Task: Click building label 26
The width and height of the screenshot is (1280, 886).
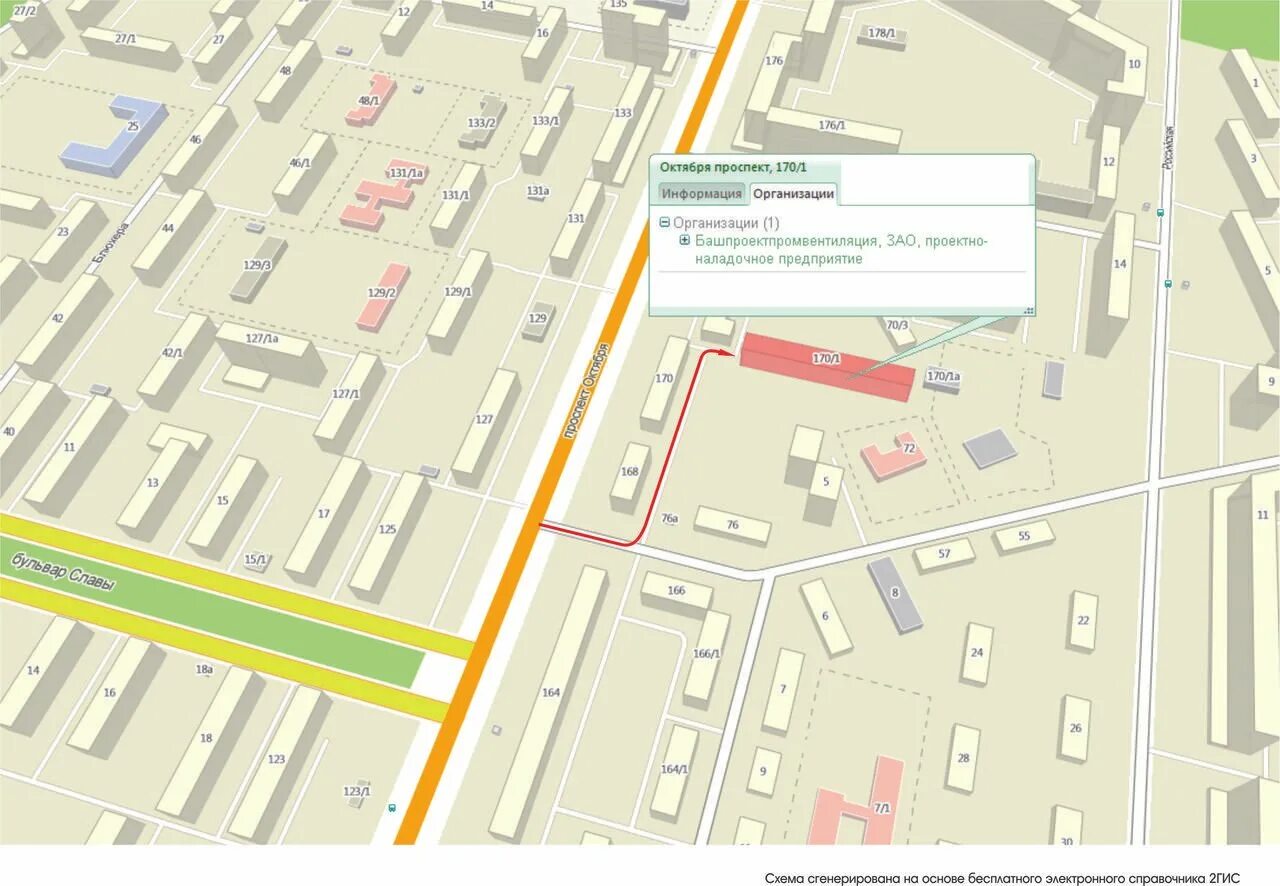Action: click(1075, 728)
